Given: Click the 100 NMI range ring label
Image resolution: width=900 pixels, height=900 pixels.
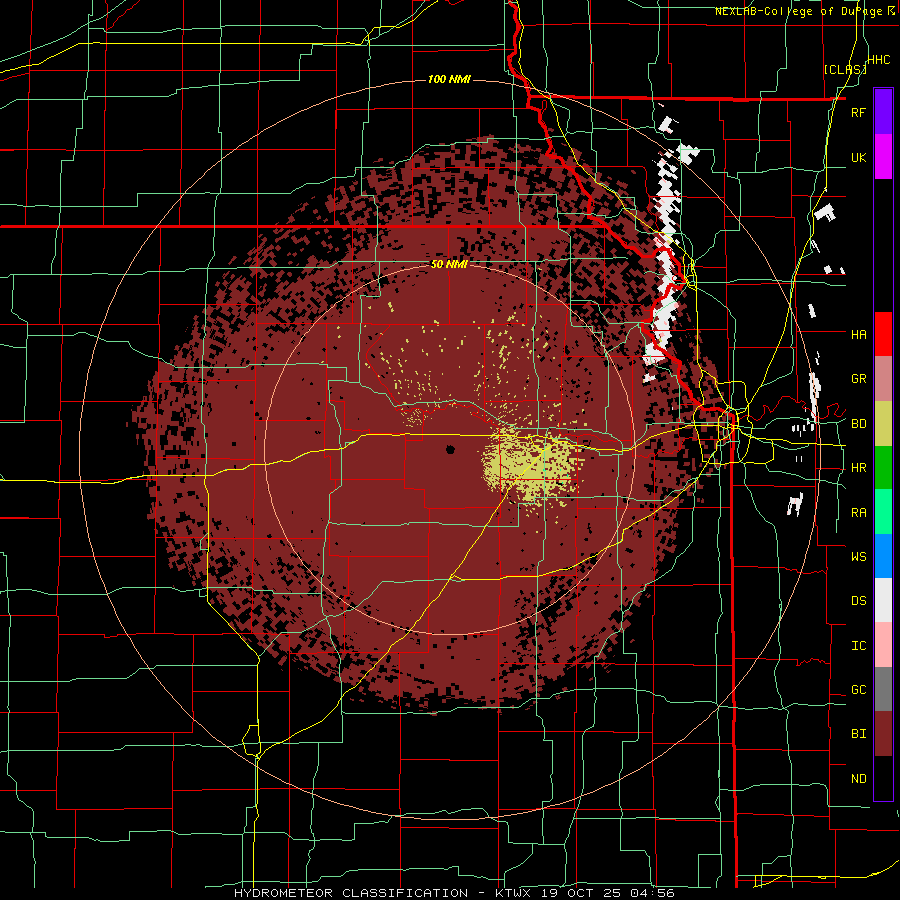Looking at the screenshot, I should [x=449, y=79].
